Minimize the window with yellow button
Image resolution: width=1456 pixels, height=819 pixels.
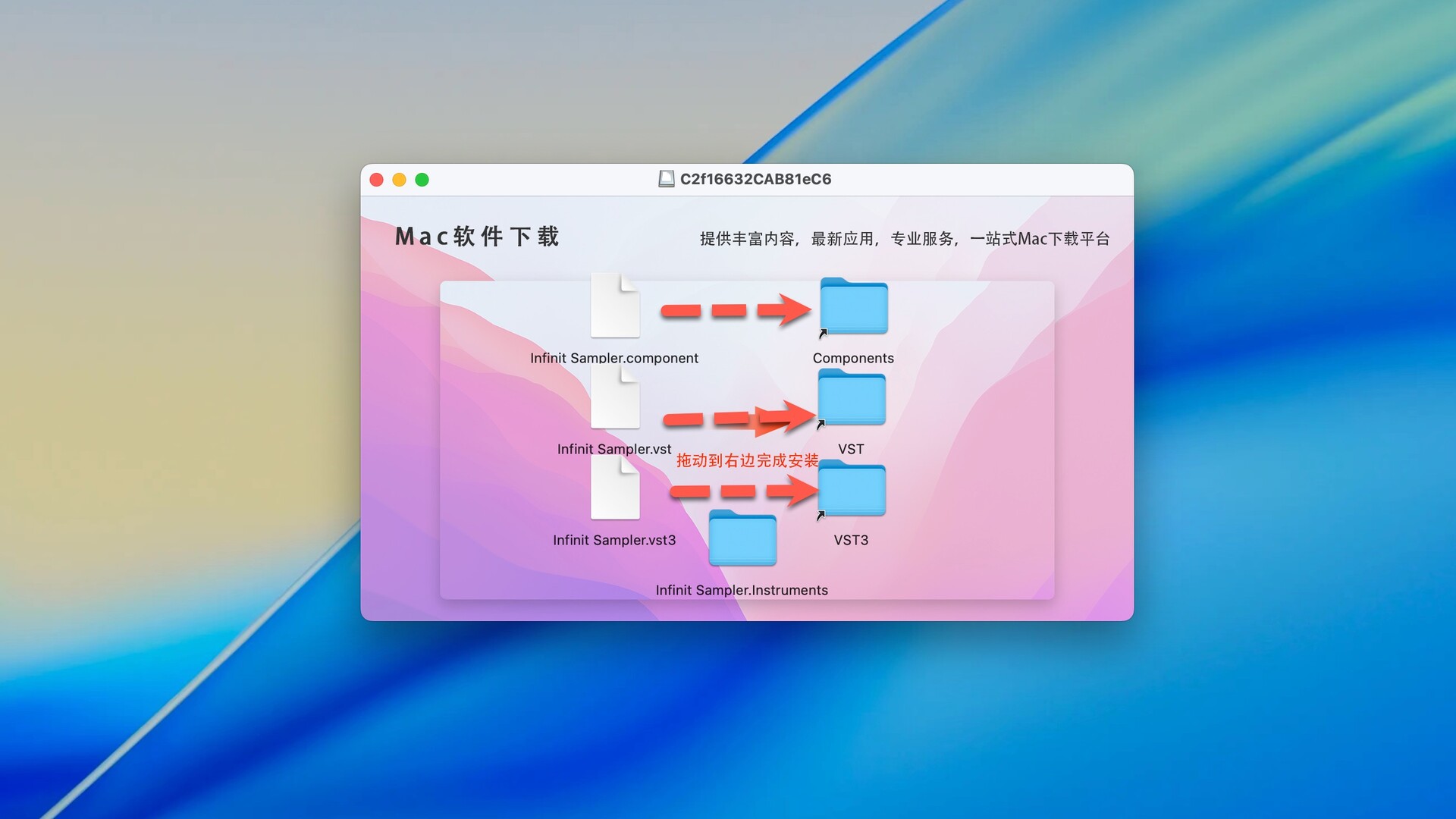[x=399, y=180]
